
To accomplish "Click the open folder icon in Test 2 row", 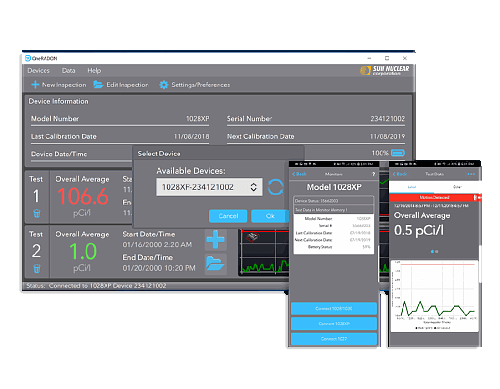I will coord(215,264).
